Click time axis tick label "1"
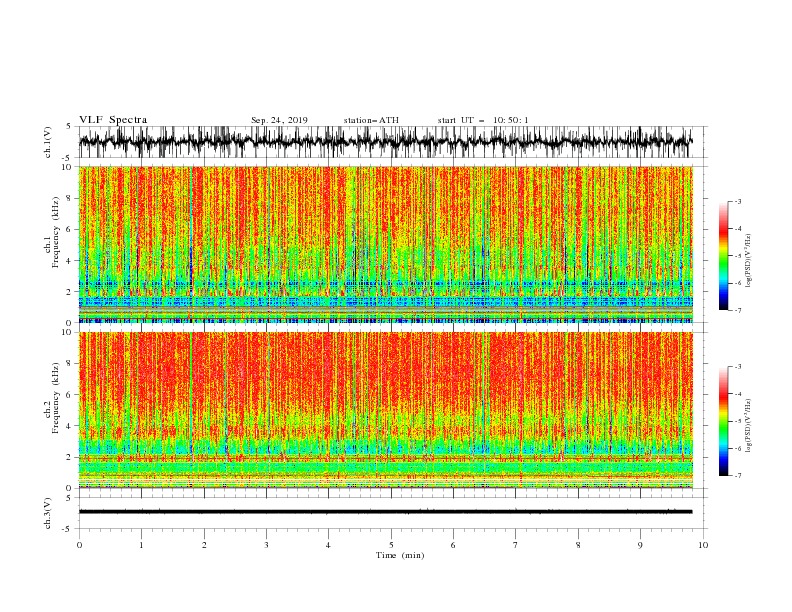The height and width of the screenshot is (612, 792). tap(141, 545)
